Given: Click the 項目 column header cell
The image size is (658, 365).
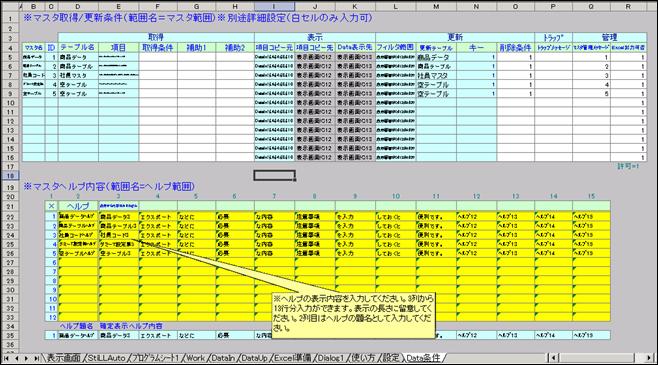Looking at the screenshot, I should (x=118, y=47).
